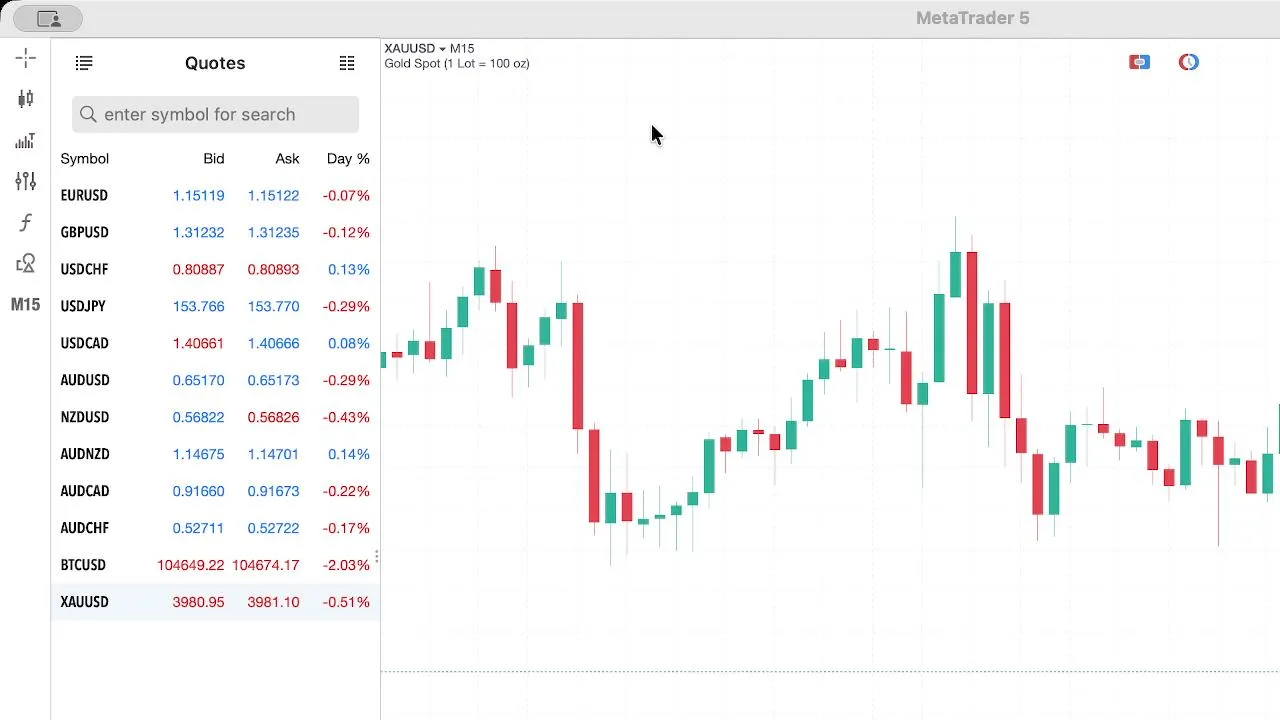The width and height of the screenshot is (1280, 720).
Task: Select the BTCUSD quote row
Action: 215,565
